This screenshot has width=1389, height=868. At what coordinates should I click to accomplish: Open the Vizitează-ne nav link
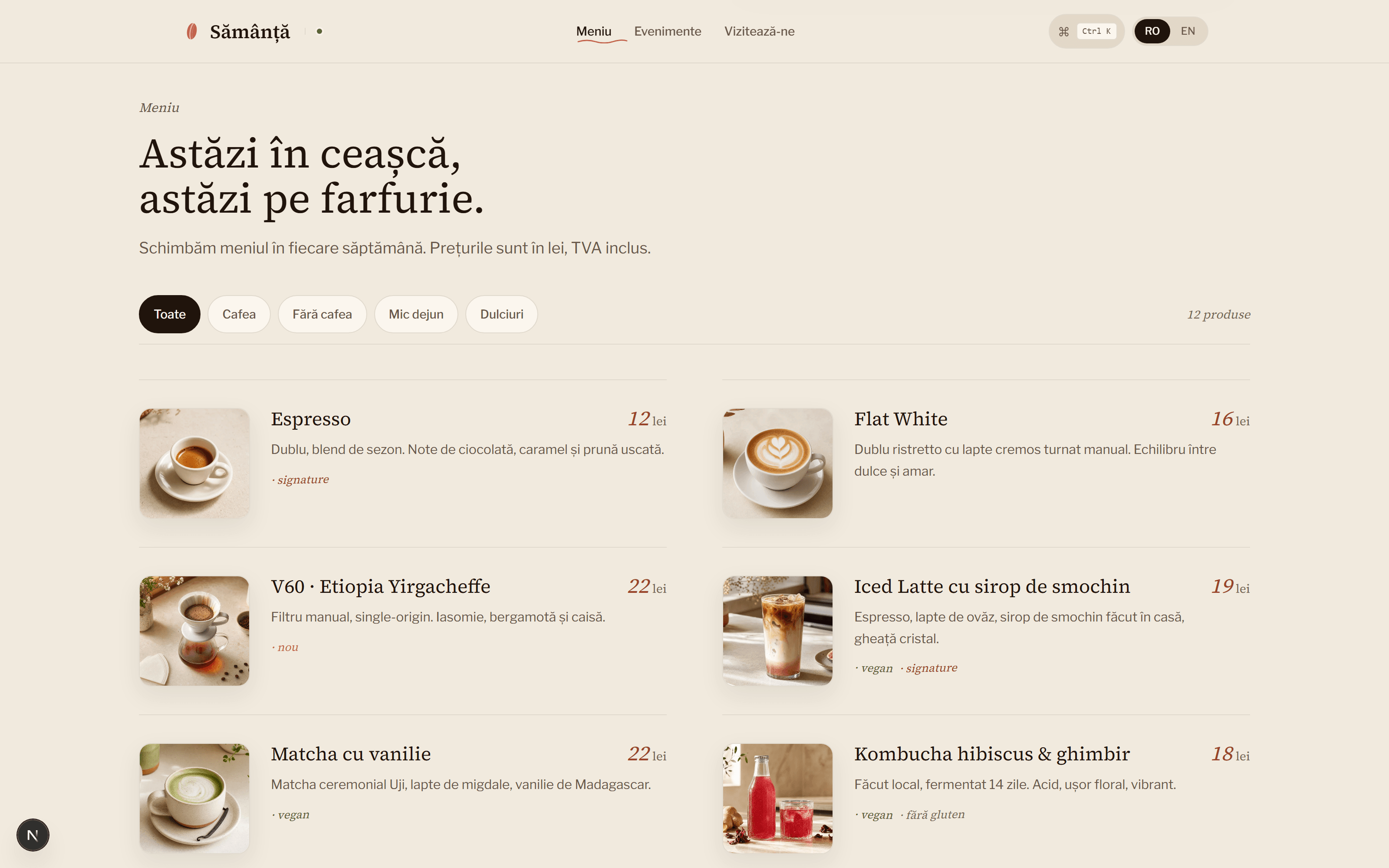(759, 31)
